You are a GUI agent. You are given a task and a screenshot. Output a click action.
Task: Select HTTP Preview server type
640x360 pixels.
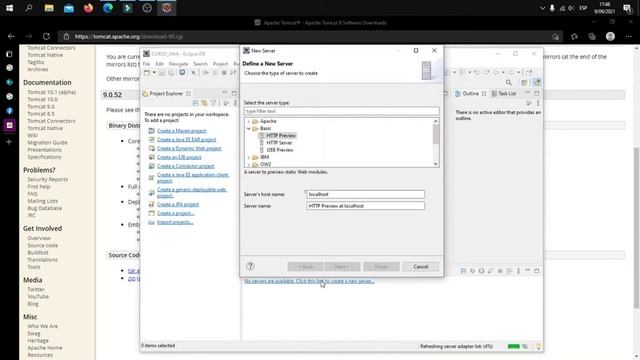[x=281, y=136]
